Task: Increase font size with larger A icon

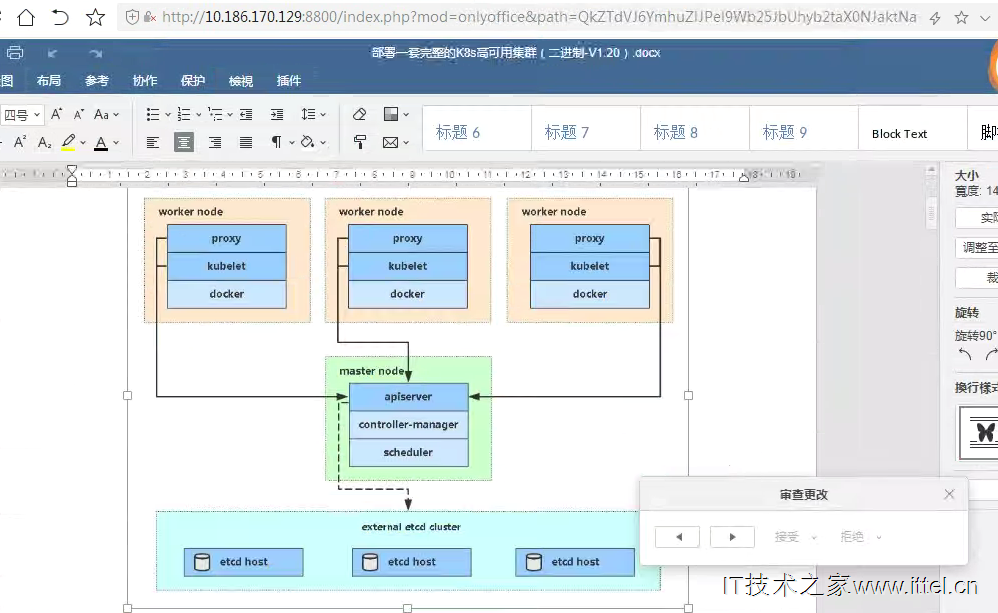Action: click(56, 114)
